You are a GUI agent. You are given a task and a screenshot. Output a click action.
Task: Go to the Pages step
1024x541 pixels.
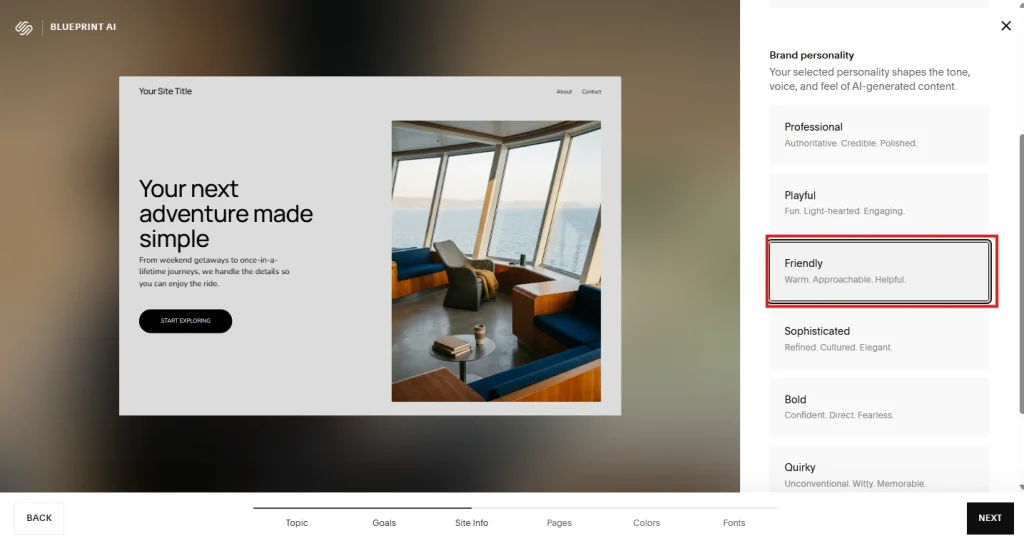[x=559, y=523]
